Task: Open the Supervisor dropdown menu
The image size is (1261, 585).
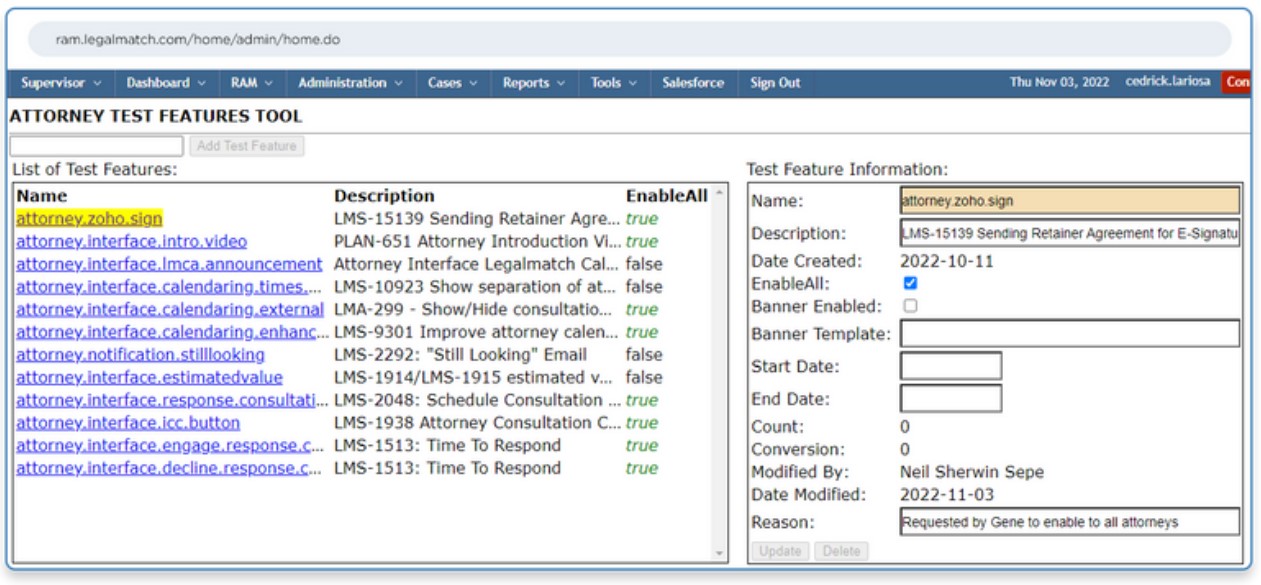Action: [x=61, y=83]
